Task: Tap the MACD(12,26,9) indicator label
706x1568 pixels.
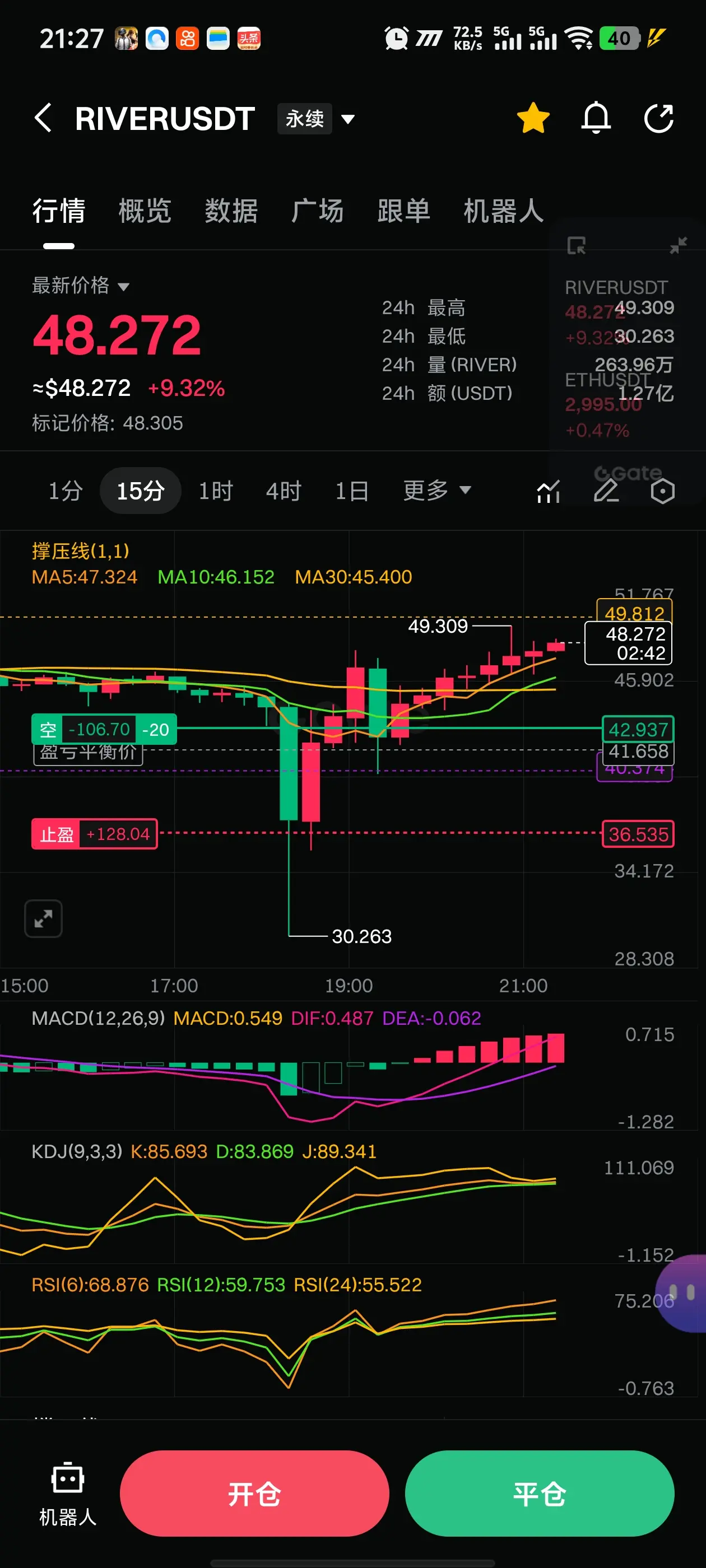Action: coord(98,1018)
